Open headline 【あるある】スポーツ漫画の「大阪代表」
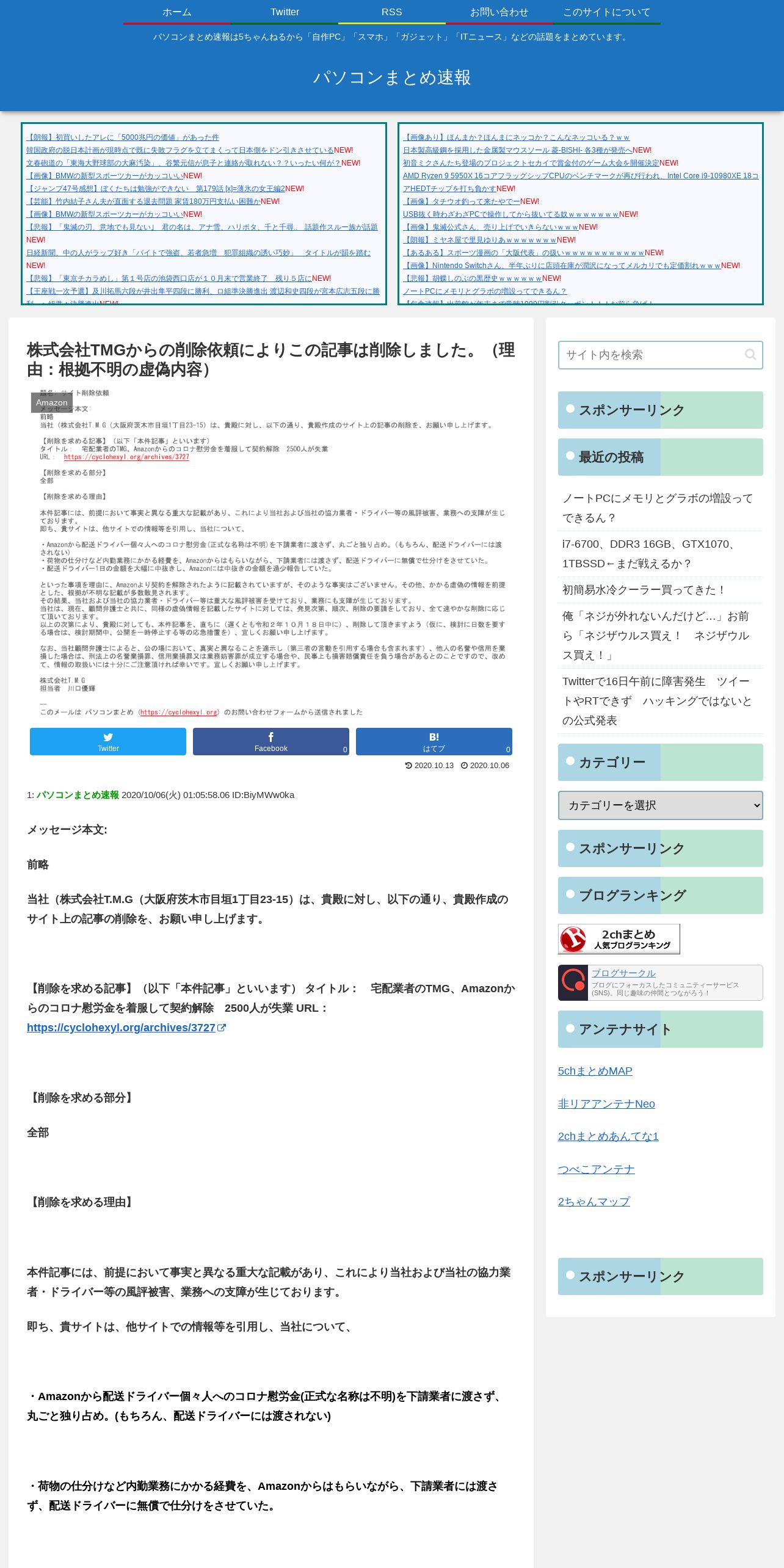This screenshot has width=784, height=1568. pos(524,253)
